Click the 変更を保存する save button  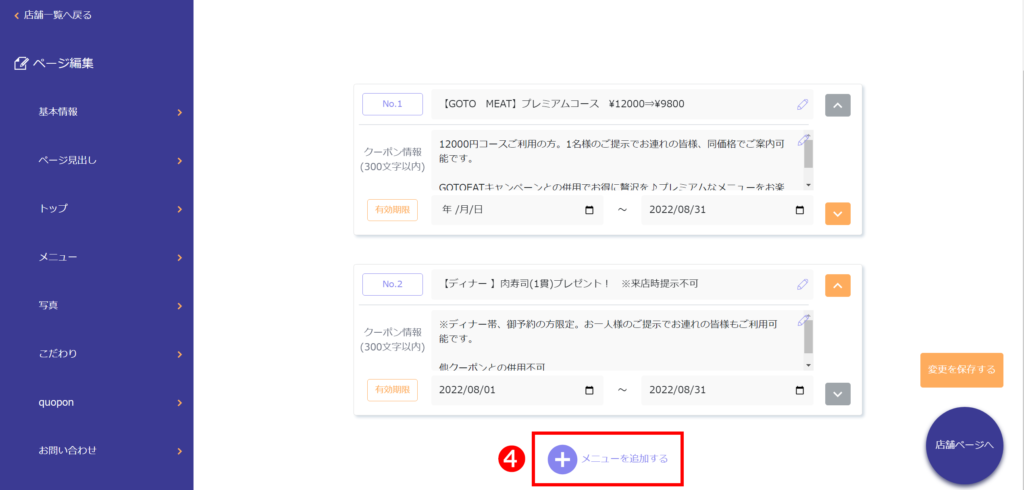[x=961, y=369]
